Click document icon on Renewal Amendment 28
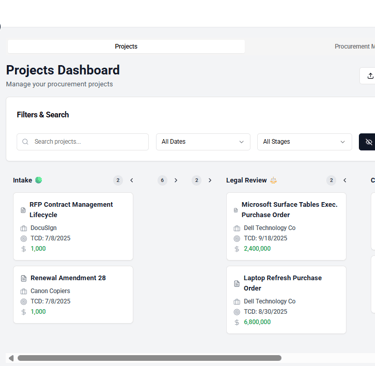The width and height of the screenshot is (375, 366). point(23,278)
